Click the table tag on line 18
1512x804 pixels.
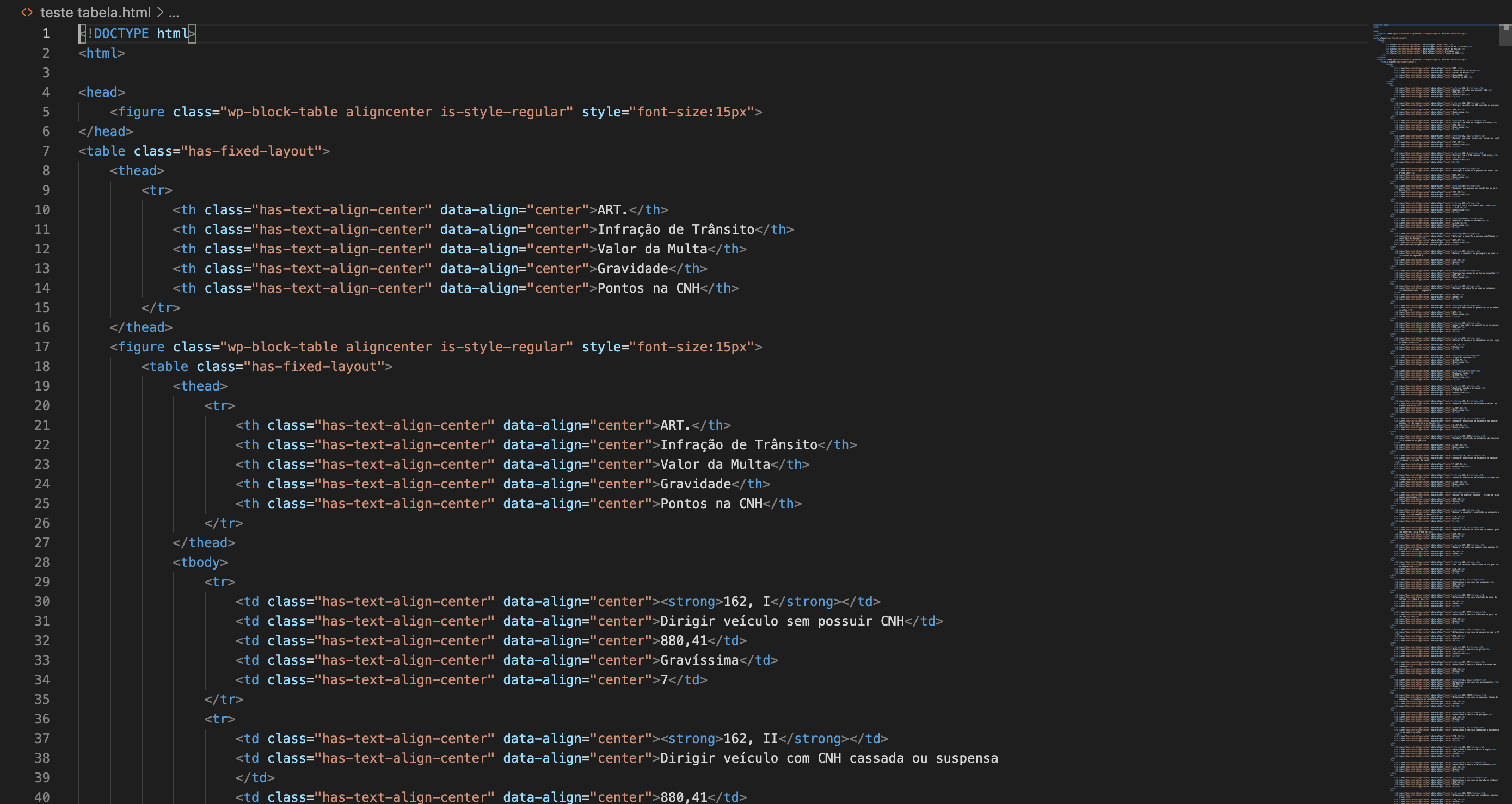point(267,367)
